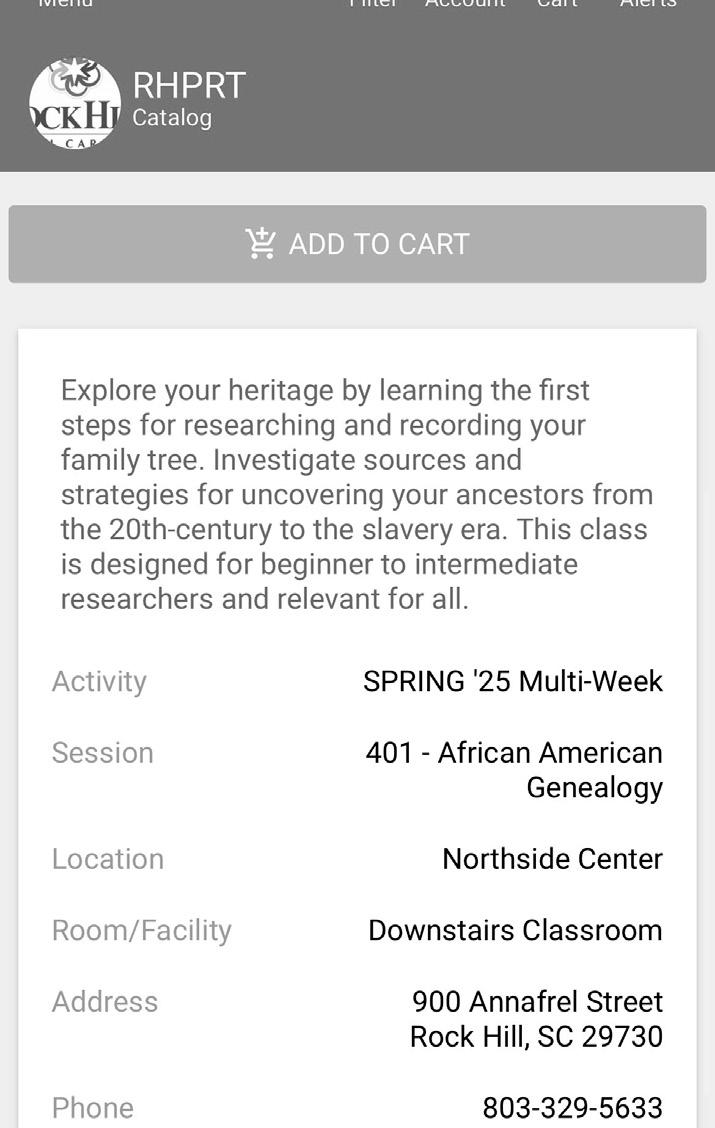This screenshot has height=1128, width=715.
Task: Click the RHPRT title text
Action: tap(189, 86)
